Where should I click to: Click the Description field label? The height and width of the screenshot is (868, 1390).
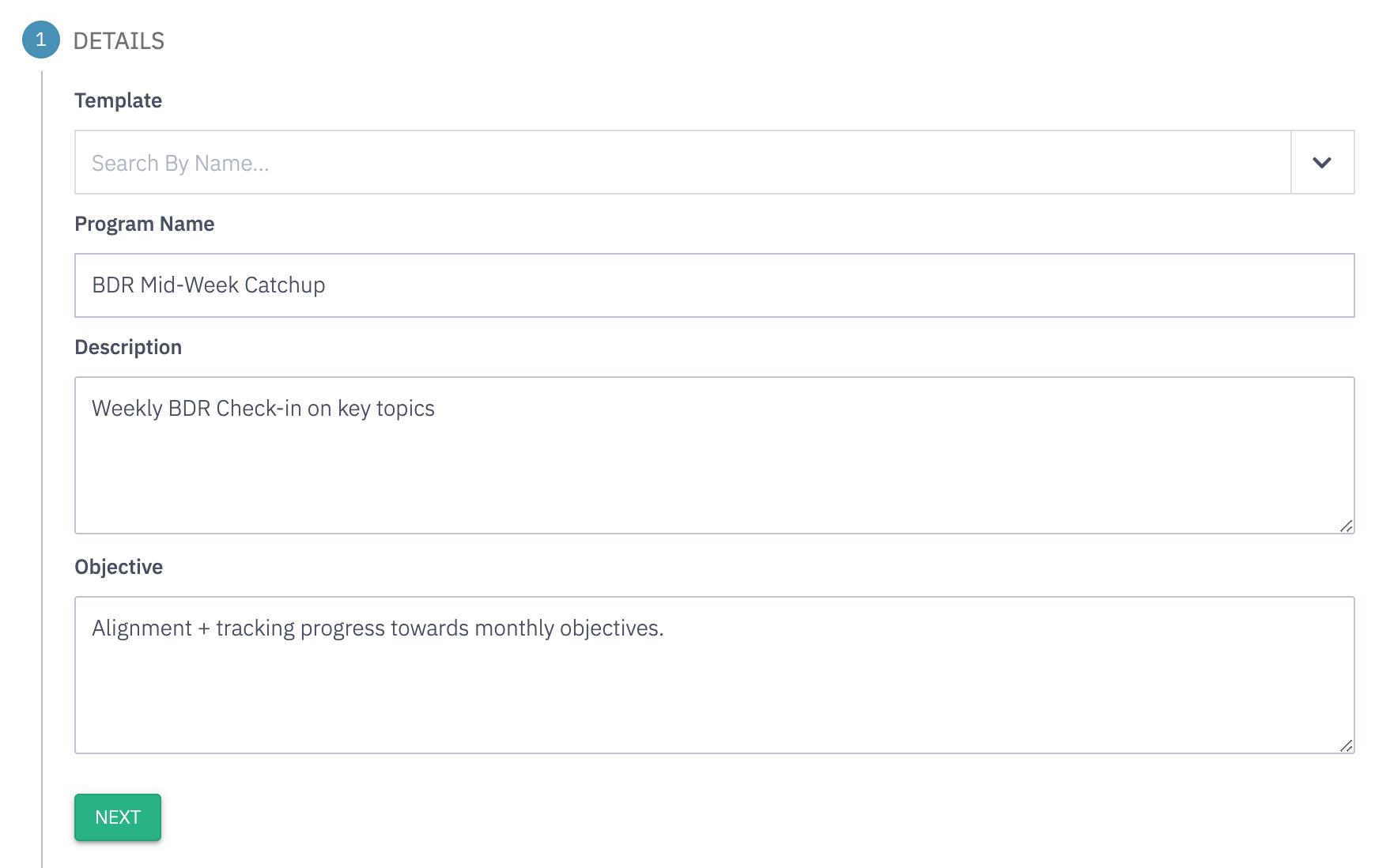click(128, 347)
